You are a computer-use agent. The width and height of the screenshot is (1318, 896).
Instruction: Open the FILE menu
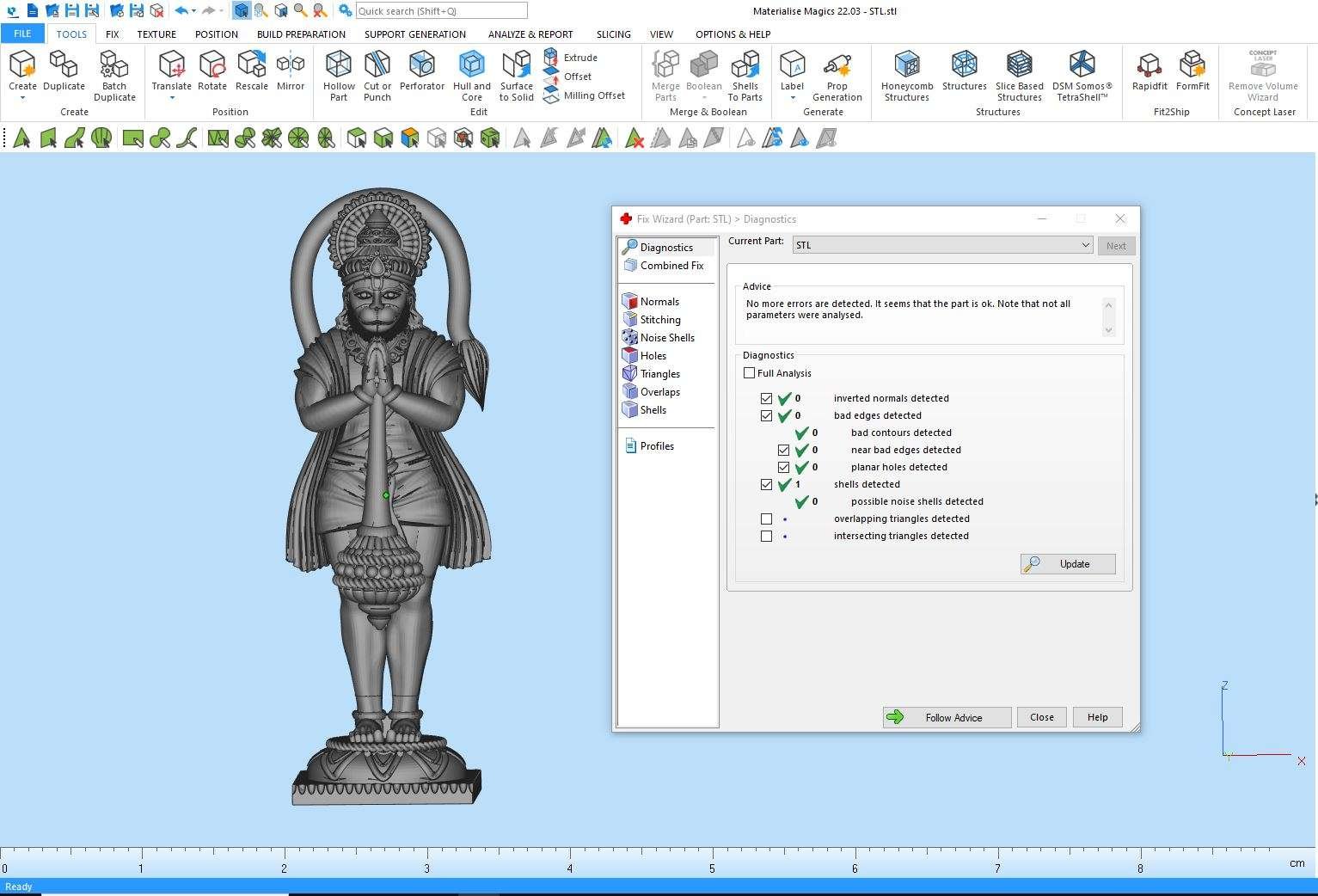pos(22,34)
